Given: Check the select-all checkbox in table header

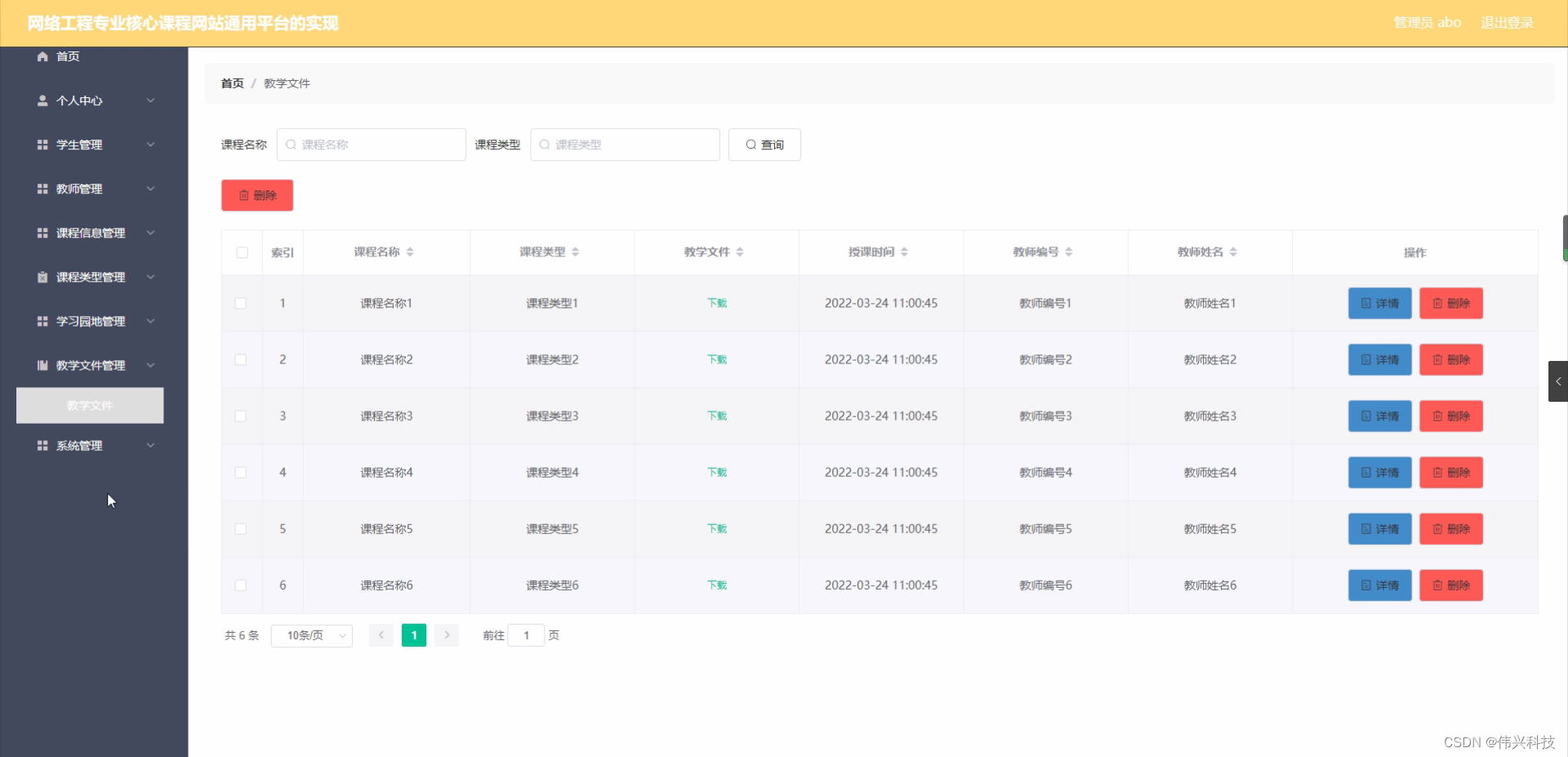Looking at the screenshot, I should pyautogui.click(x=241, y=252).
